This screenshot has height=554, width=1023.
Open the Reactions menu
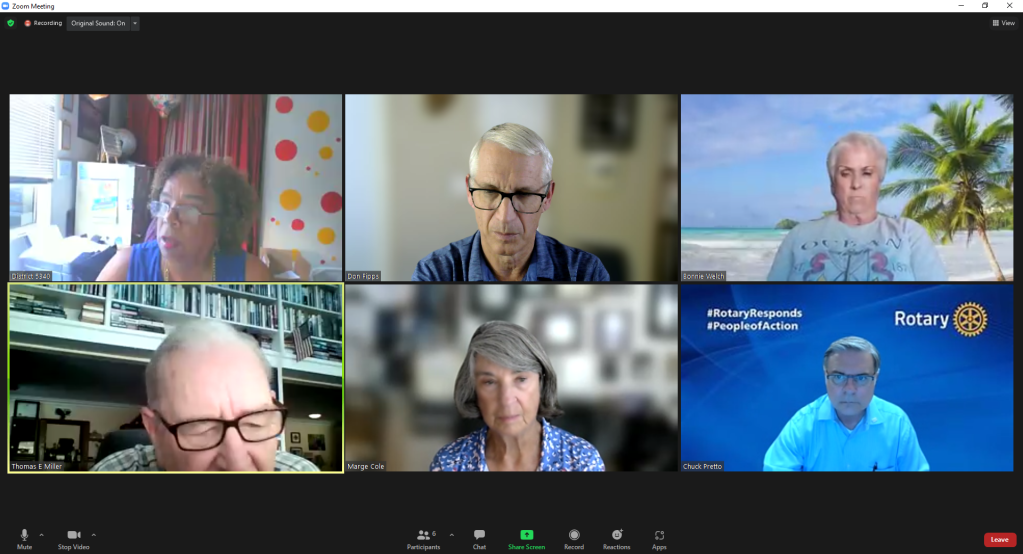(x=617, y=537)
